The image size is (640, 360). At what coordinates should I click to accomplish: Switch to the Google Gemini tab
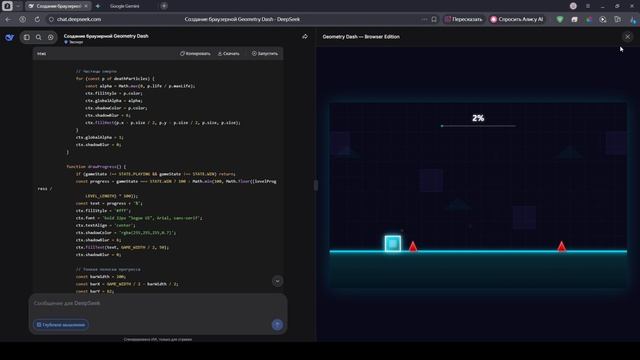(124, 6)
